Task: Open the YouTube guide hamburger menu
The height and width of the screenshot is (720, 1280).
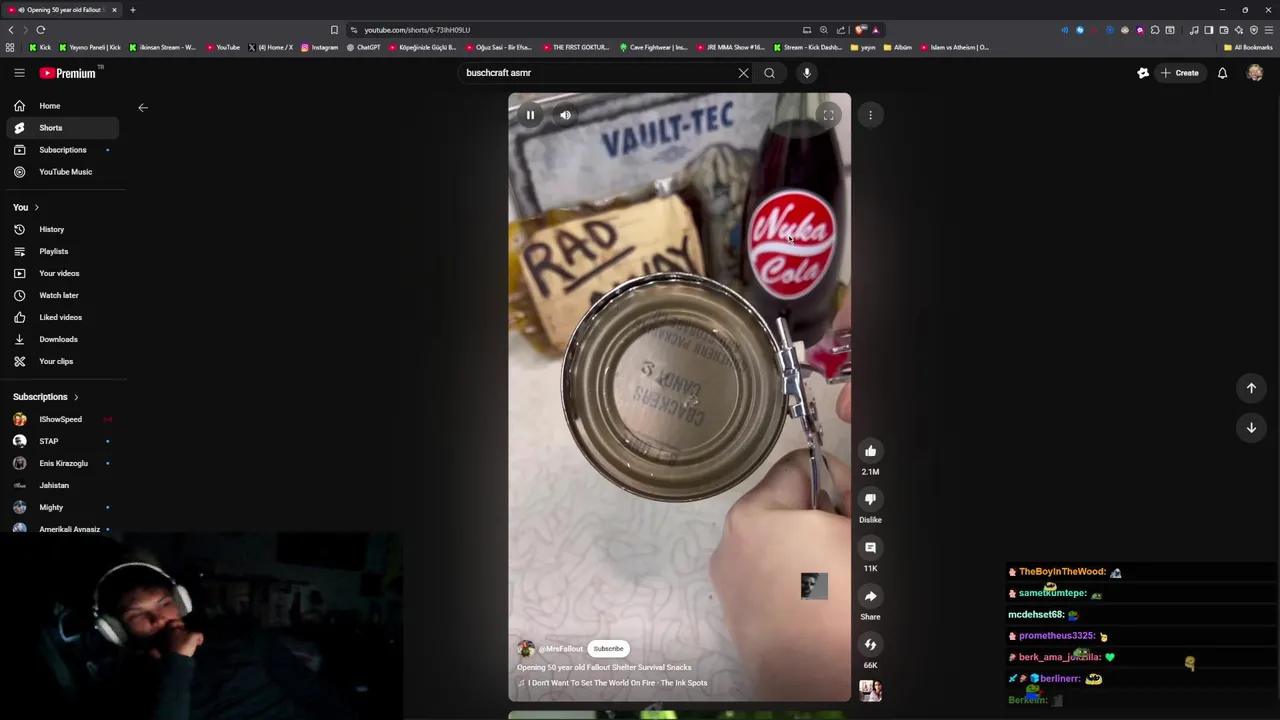Action: 19,73
